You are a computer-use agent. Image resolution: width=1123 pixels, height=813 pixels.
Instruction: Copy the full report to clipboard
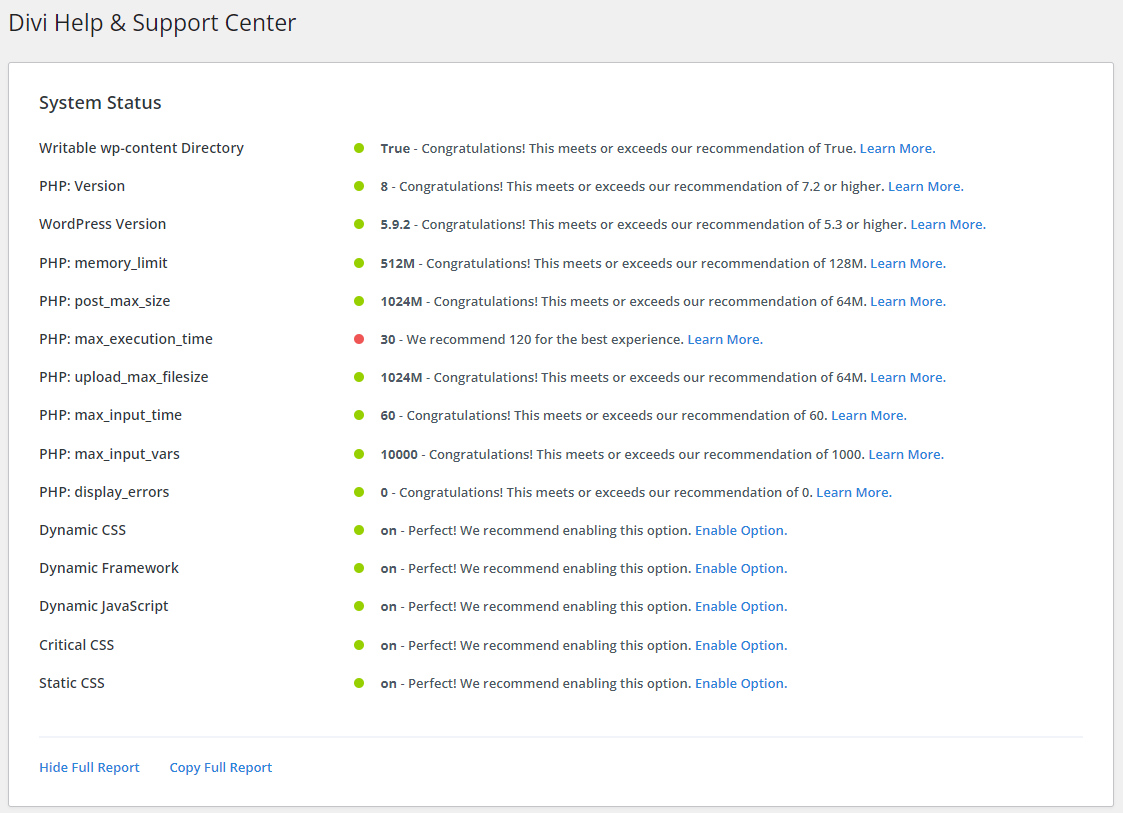(221, 767)
